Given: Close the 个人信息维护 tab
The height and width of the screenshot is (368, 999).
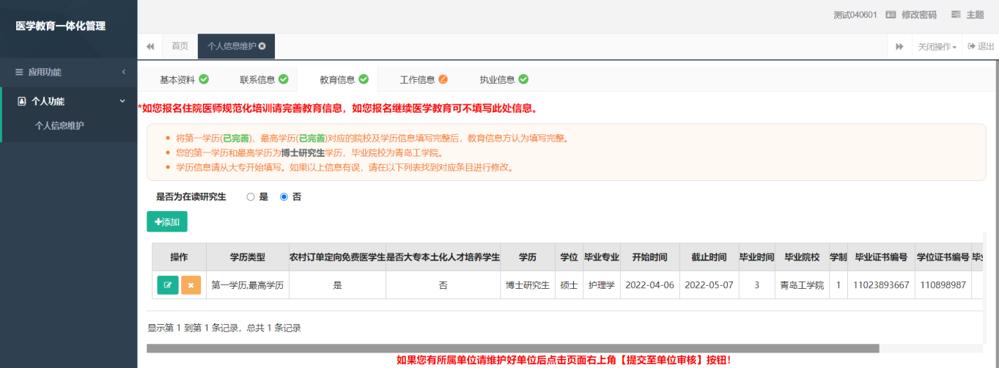Looking at the screenshot, I should (x=262, y=46).
